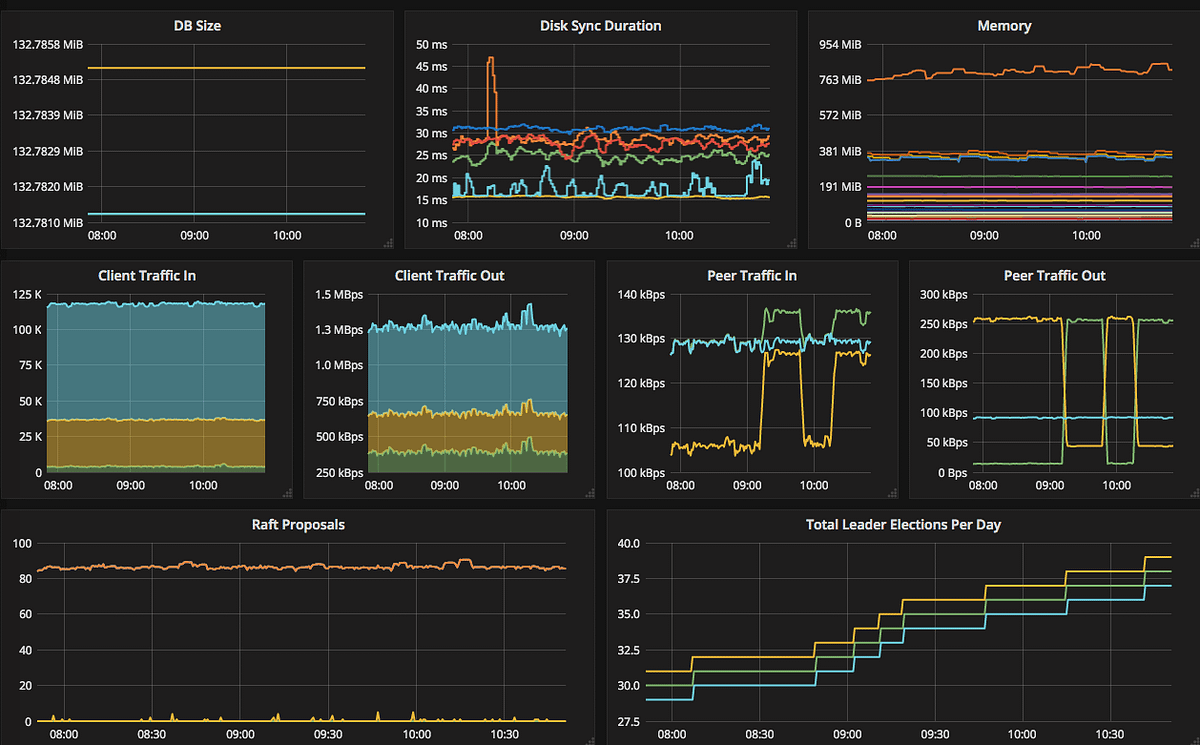
Task: Open the DB Size panel menu
Action: point(197,25)
